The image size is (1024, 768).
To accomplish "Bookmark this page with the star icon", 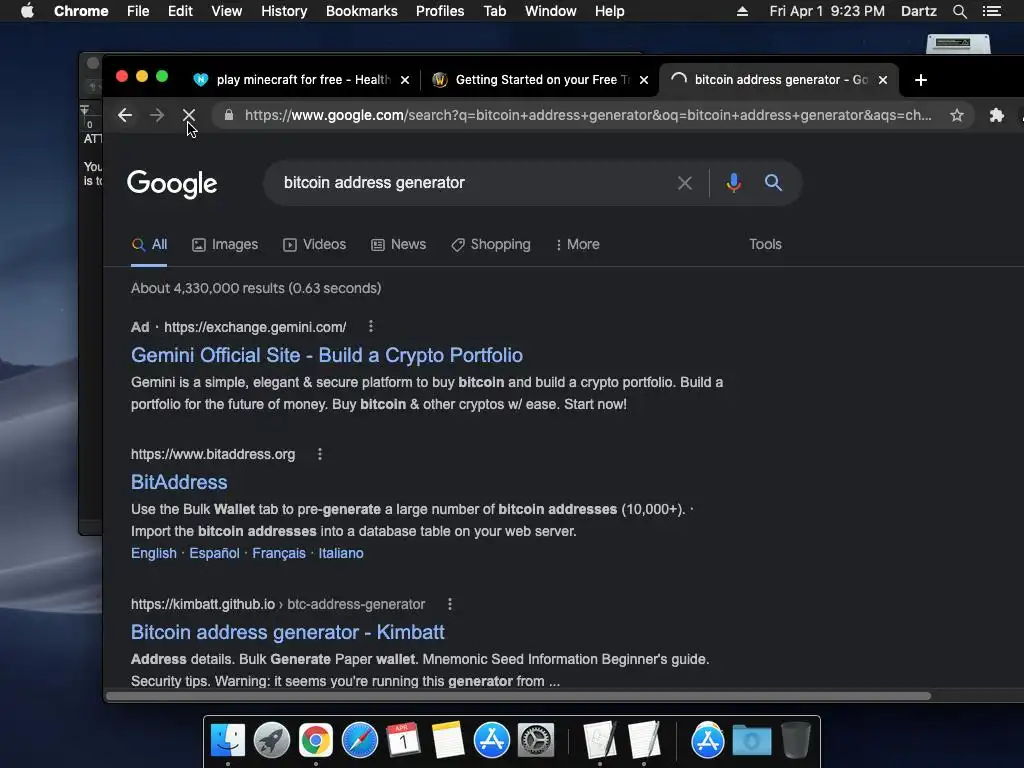I will tap(957, 116).
